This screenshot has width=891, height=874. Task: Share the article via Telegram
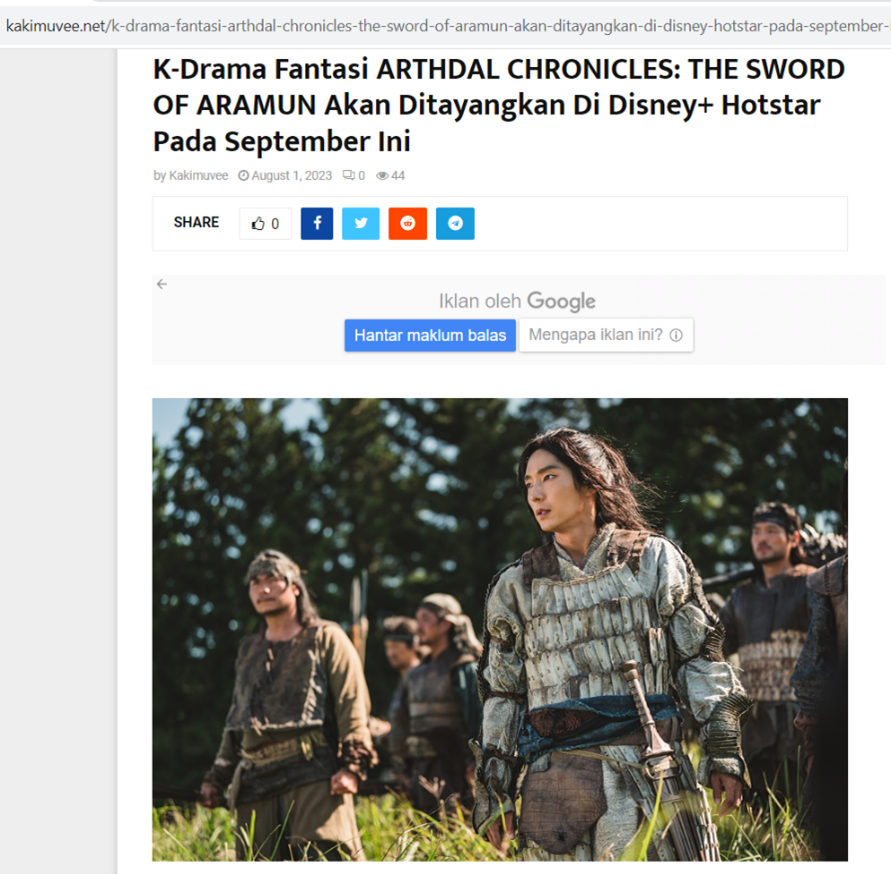coord(455,223)
